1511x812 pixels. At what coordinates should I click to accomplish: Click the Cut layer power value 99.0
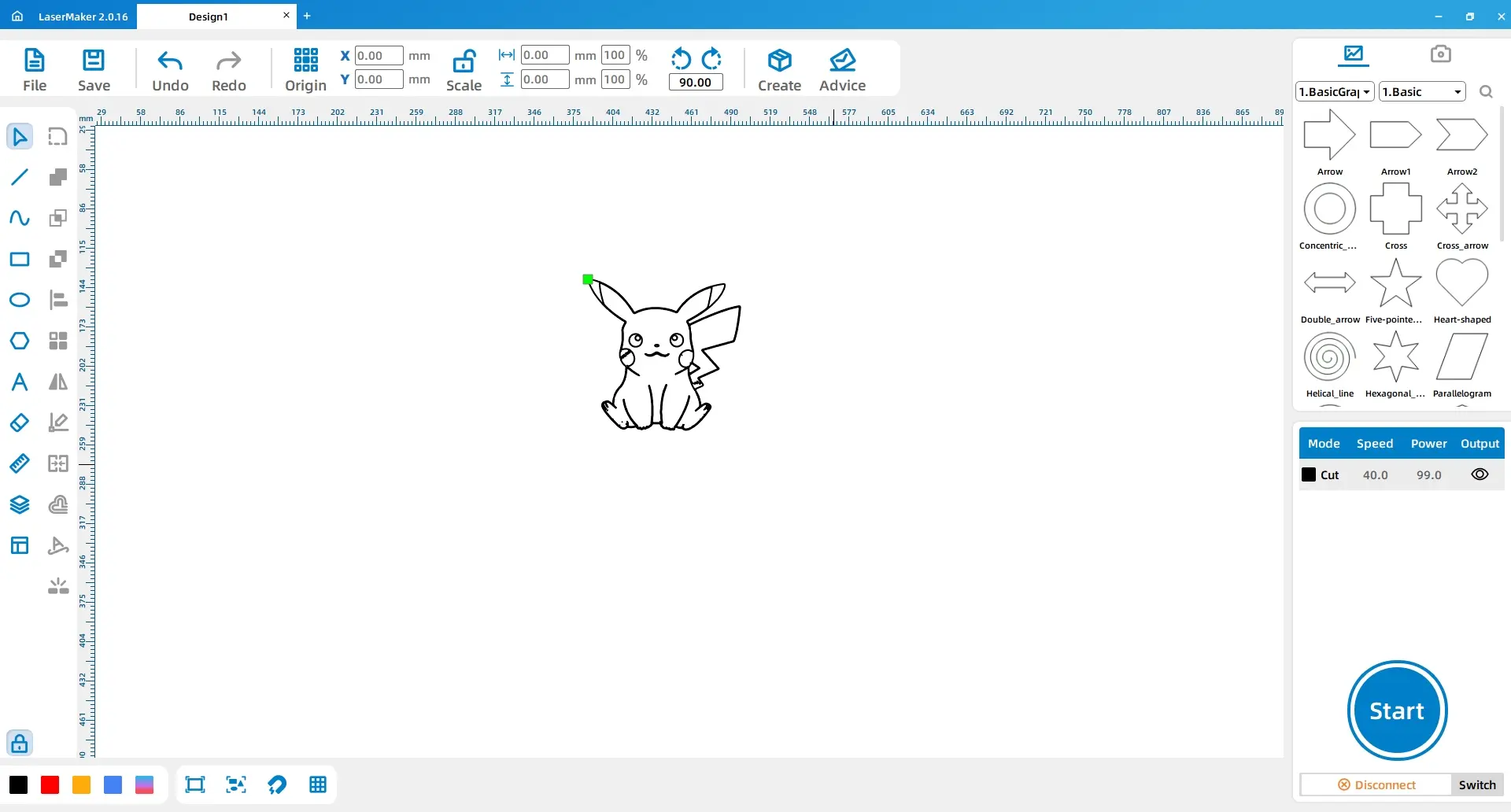[1429, 475]
